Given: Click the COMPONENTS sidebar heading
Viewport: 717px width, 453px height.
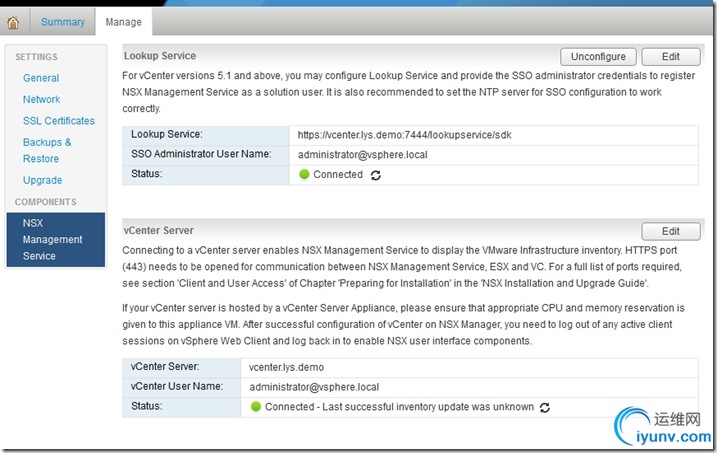Looking at the screenshot, I should (x=46, y=202).
